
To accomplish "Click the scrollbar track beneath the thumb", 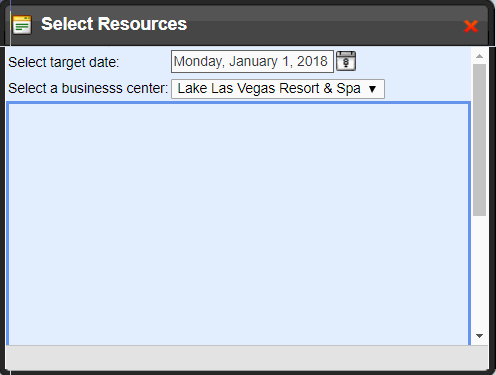I will point(479,273).
